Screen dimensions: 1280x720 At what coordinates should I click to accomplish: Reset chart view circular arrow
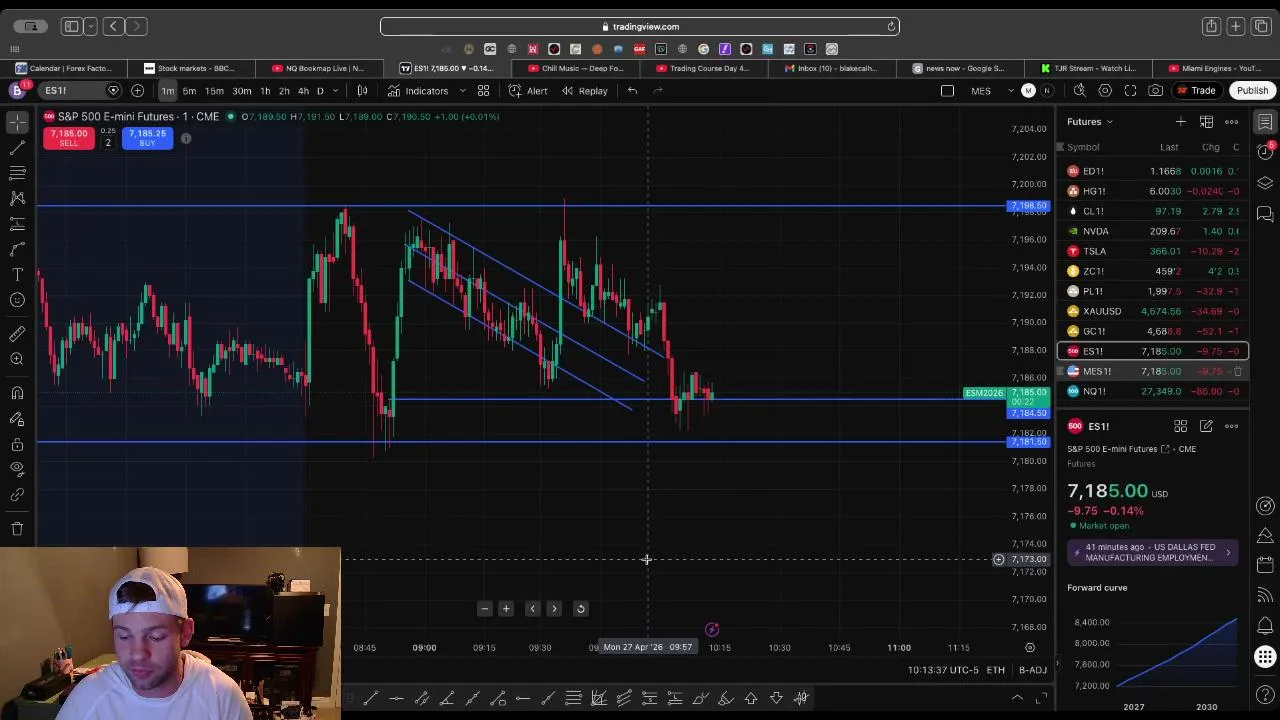click(580, 609)
